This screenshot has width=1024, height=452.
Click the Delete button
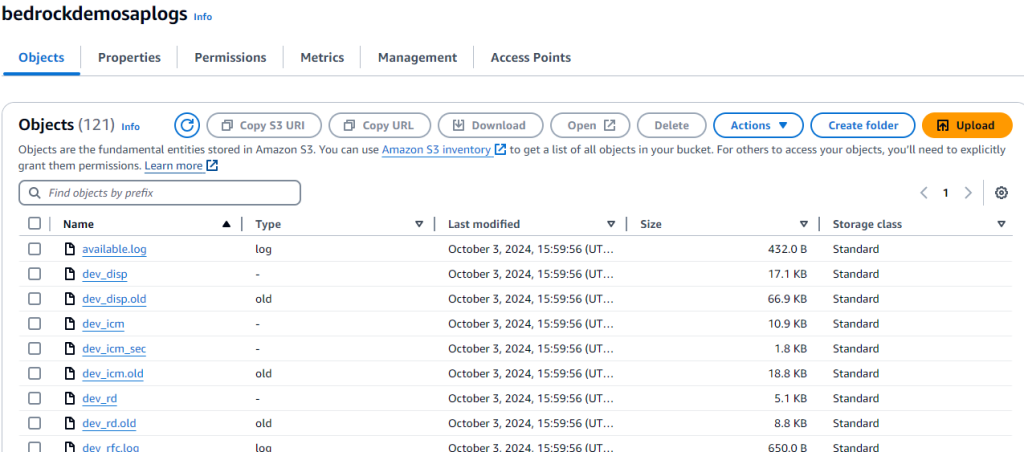pyautogui.click(x=671, y=125)
